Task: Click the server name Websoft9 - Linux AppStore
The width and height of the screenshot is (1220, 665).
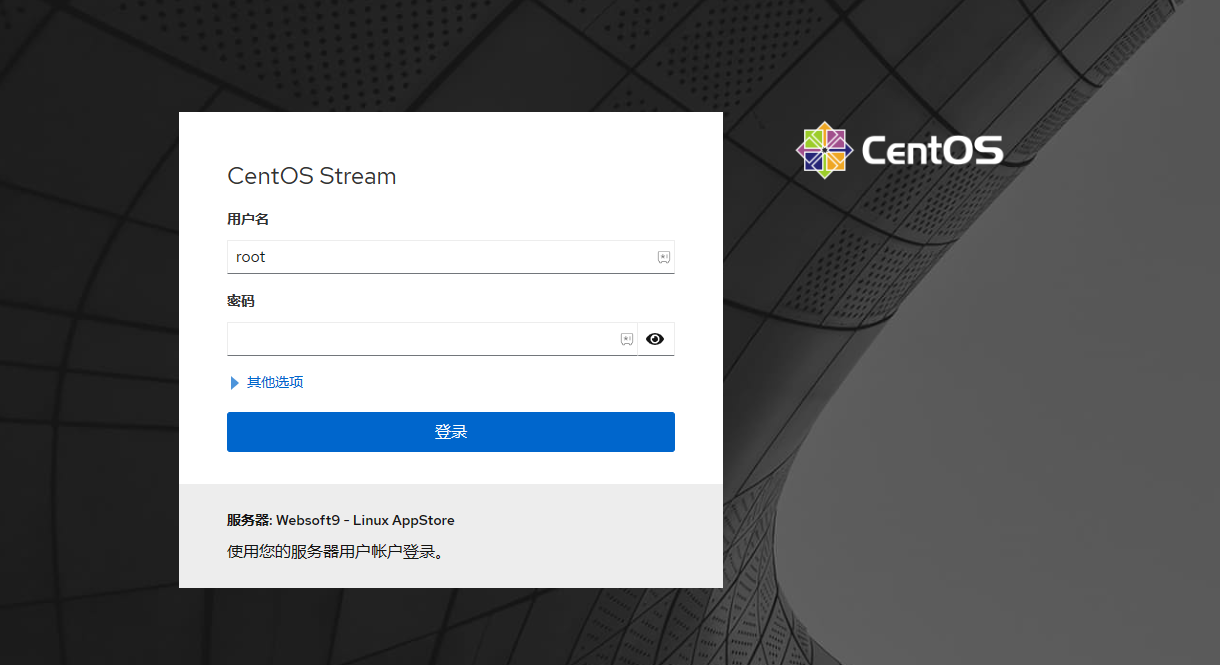Action: click(x=366, y=520)
